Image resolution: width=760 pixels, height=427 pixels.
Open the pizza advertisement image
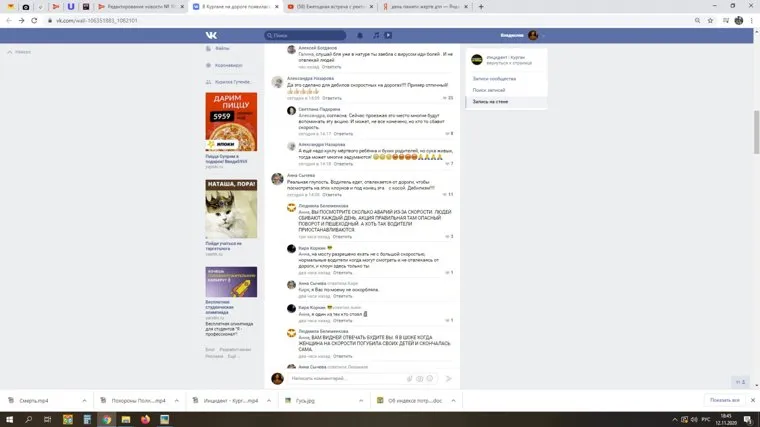click(231, 121)
